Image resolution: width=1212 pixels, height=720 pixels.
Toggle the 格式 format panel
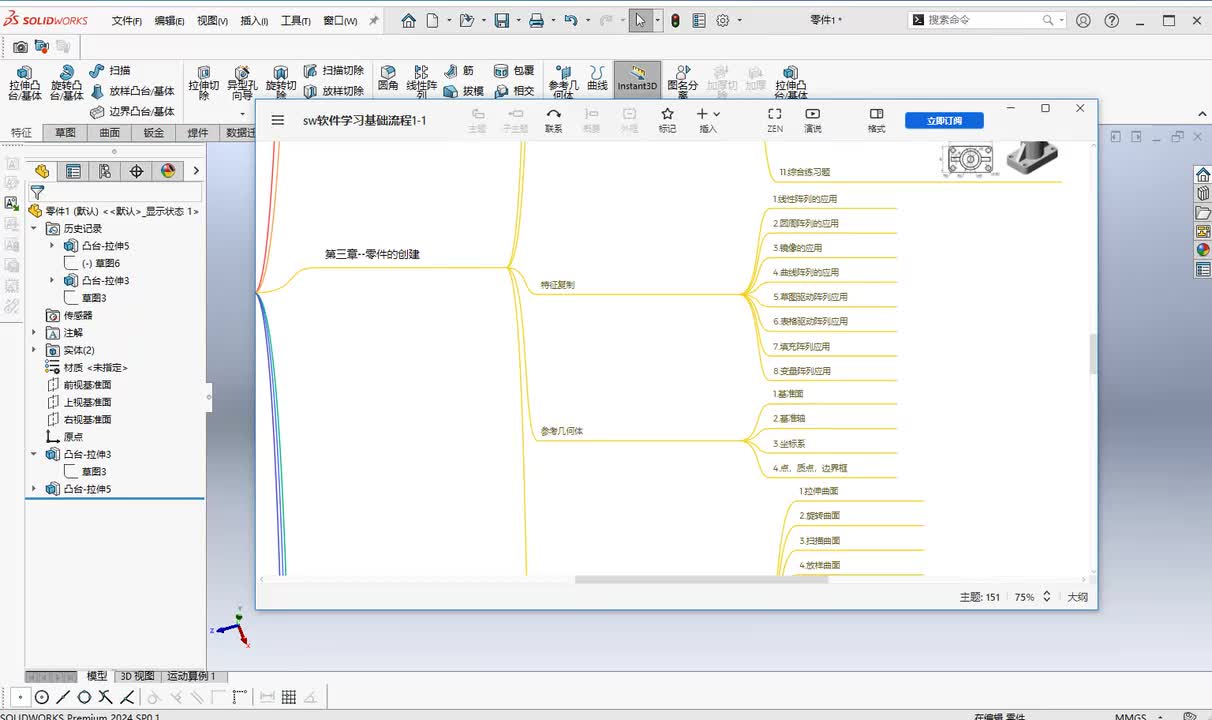pyautogui.click(x=876, y=119)
